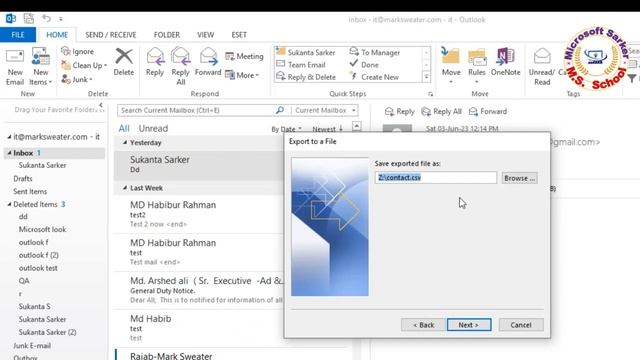This screenshot has height=360, width=640.
Task: Open the Clean Up menu
Action: [84, 65]
